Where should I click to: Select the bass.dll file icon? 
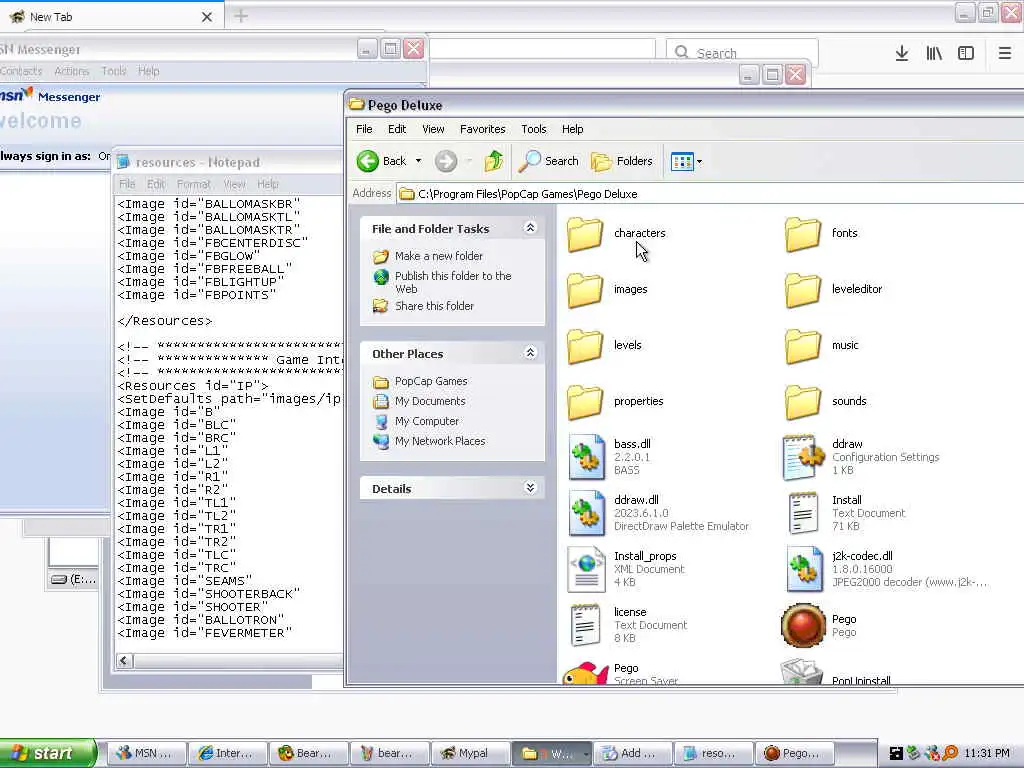(x=586, y=457)
